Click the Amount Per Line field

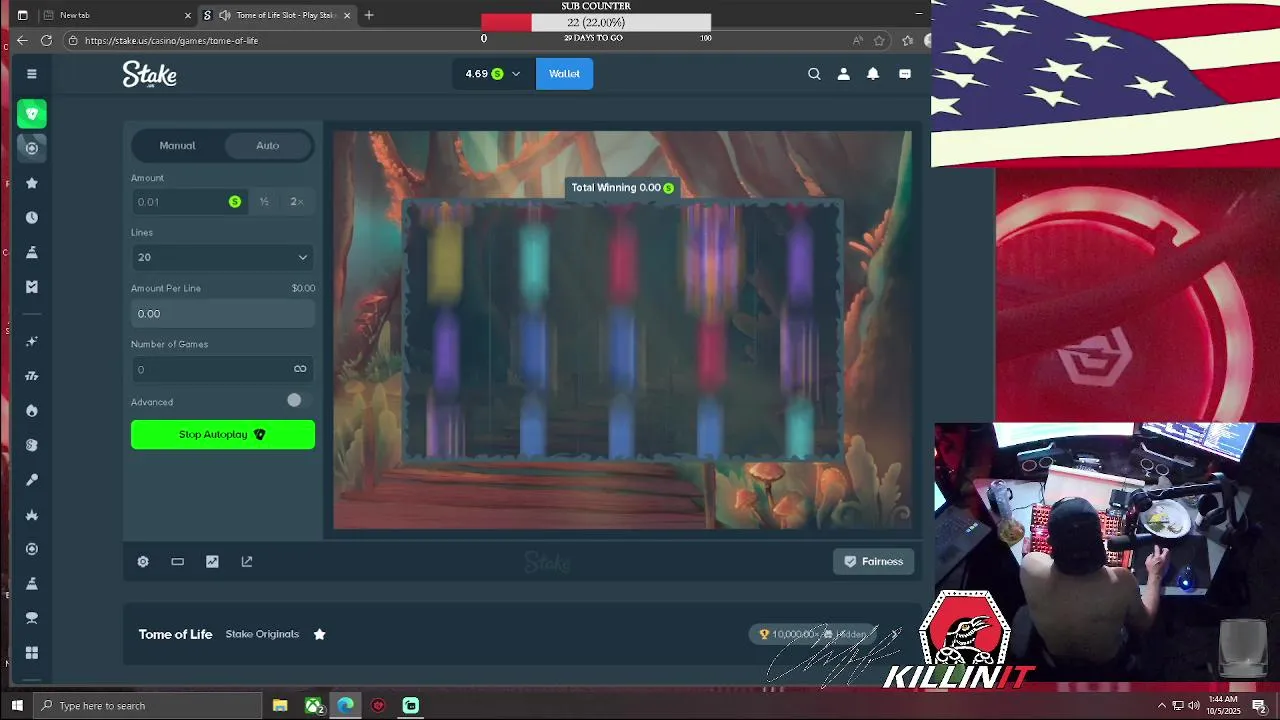[x=223, y=314]
